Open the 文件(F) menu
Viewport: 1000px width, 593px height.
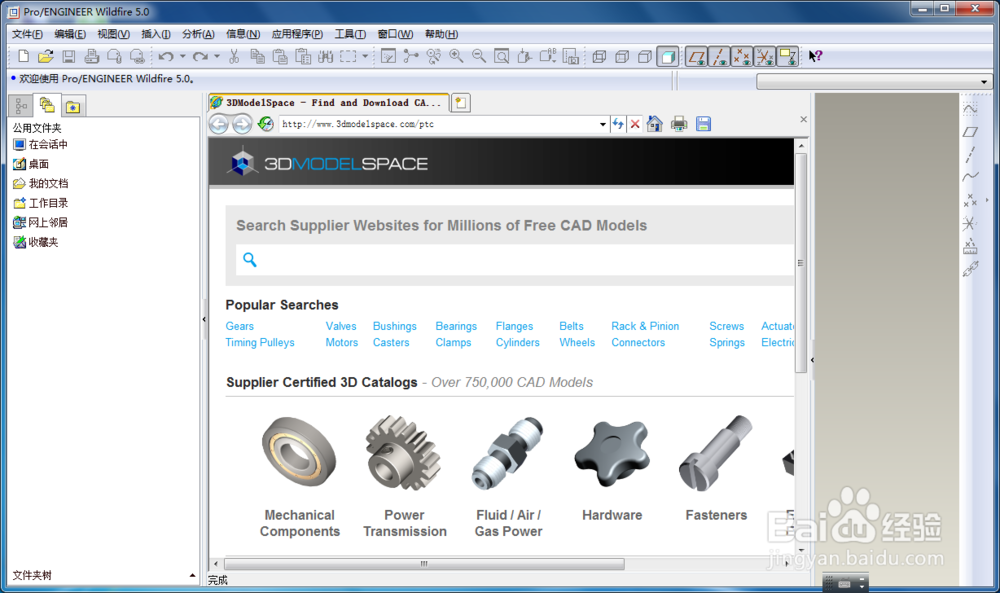(27, 34)
